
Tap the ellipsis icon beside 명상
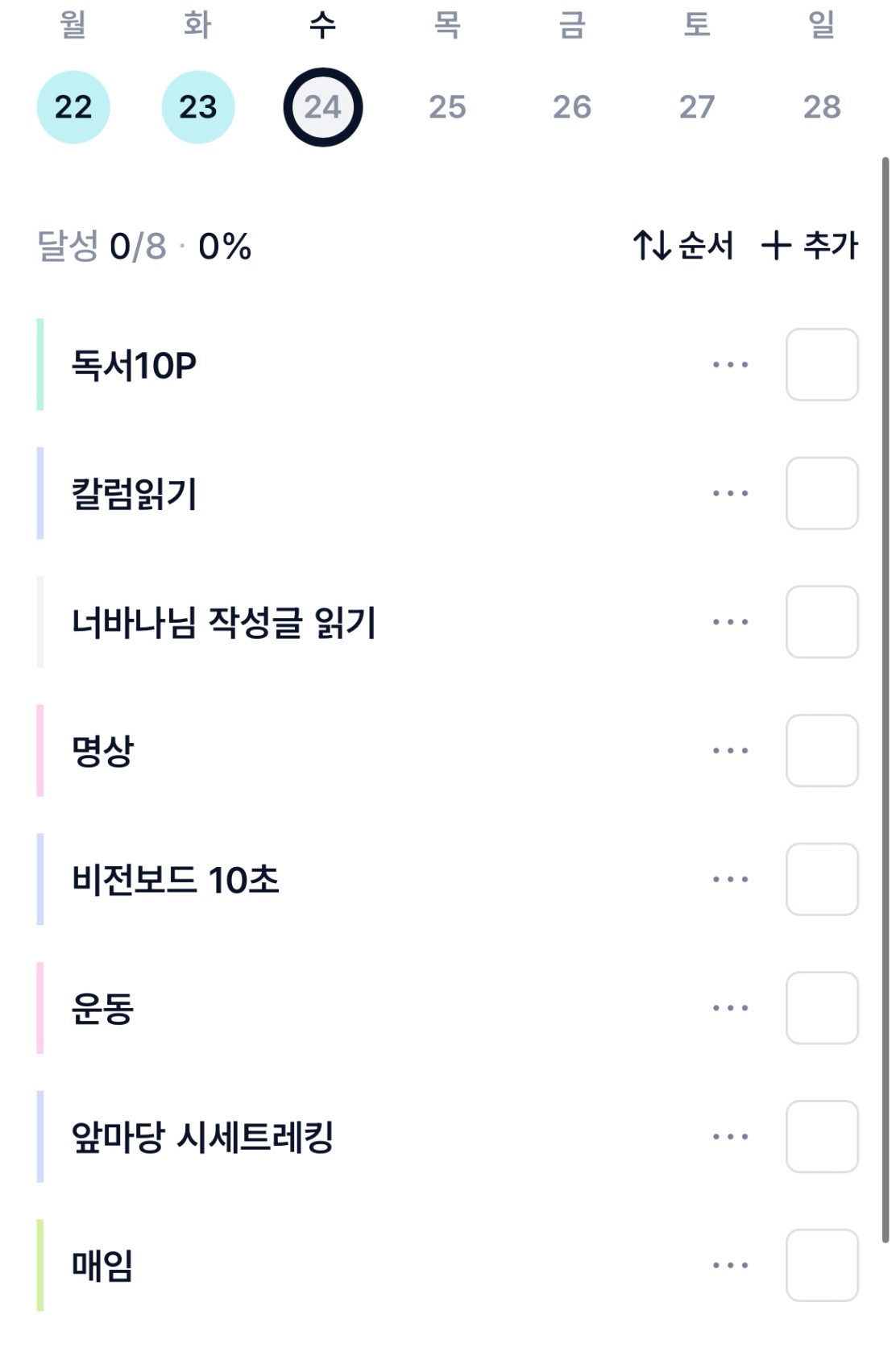(x=730, y=751)
